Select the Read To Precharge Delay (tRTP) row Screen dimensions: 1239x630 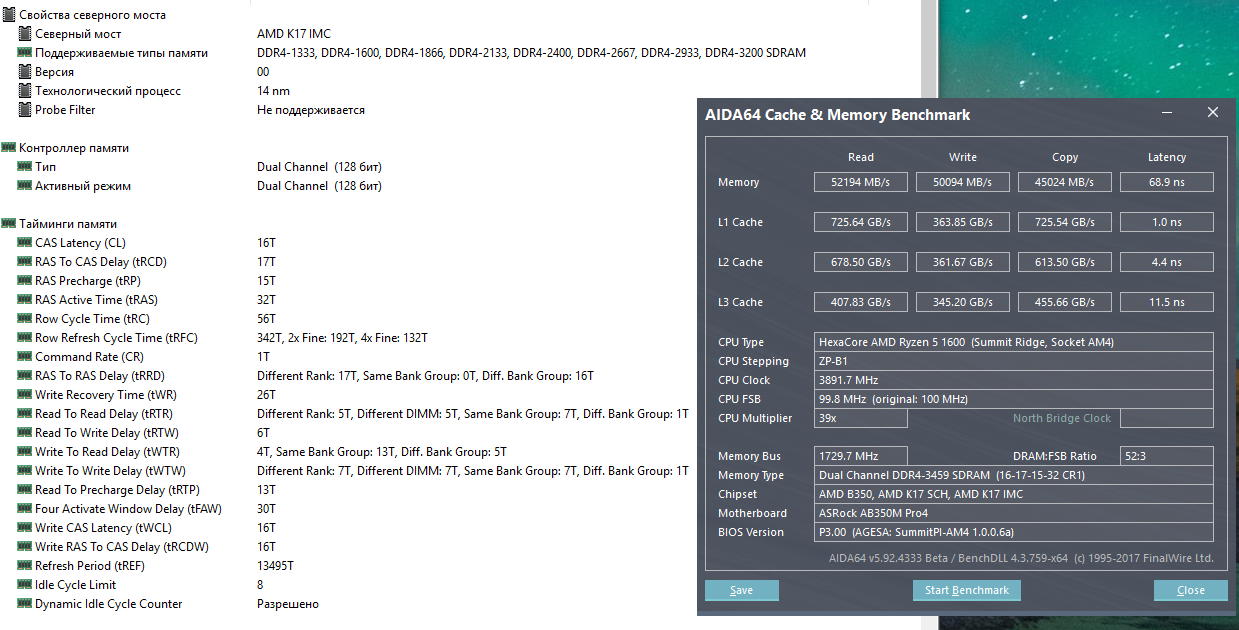(147, 490)
